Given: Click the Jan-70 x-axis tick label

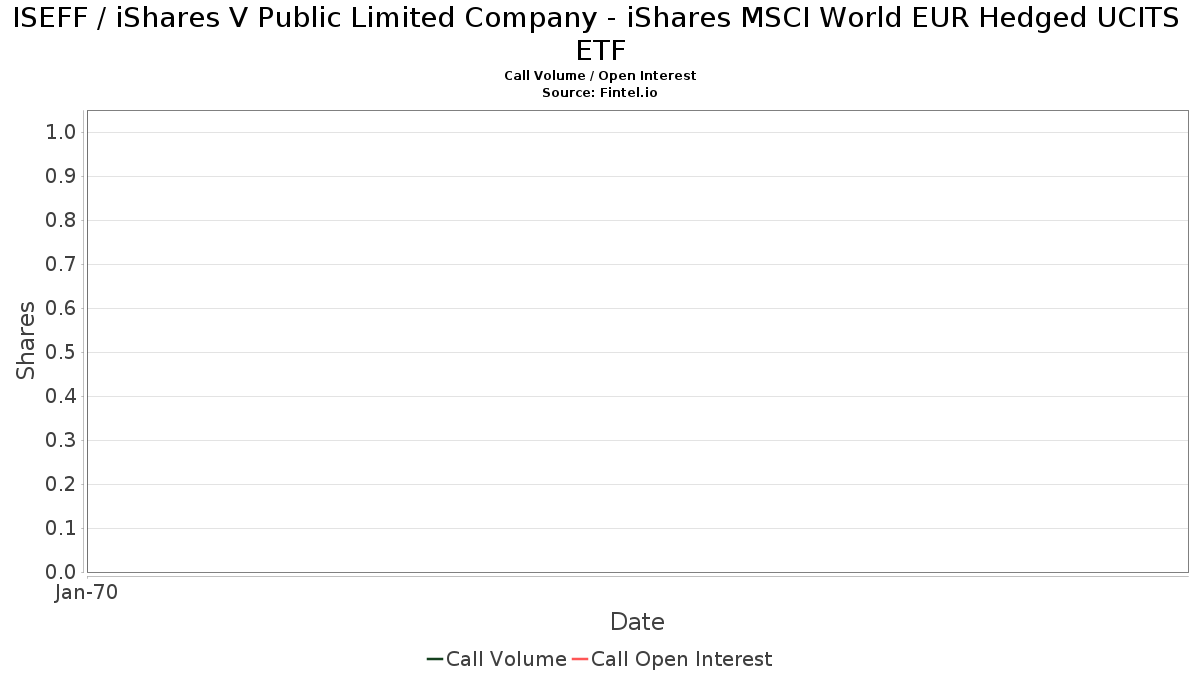Looking at the screenshot, I should pos(86,593).
